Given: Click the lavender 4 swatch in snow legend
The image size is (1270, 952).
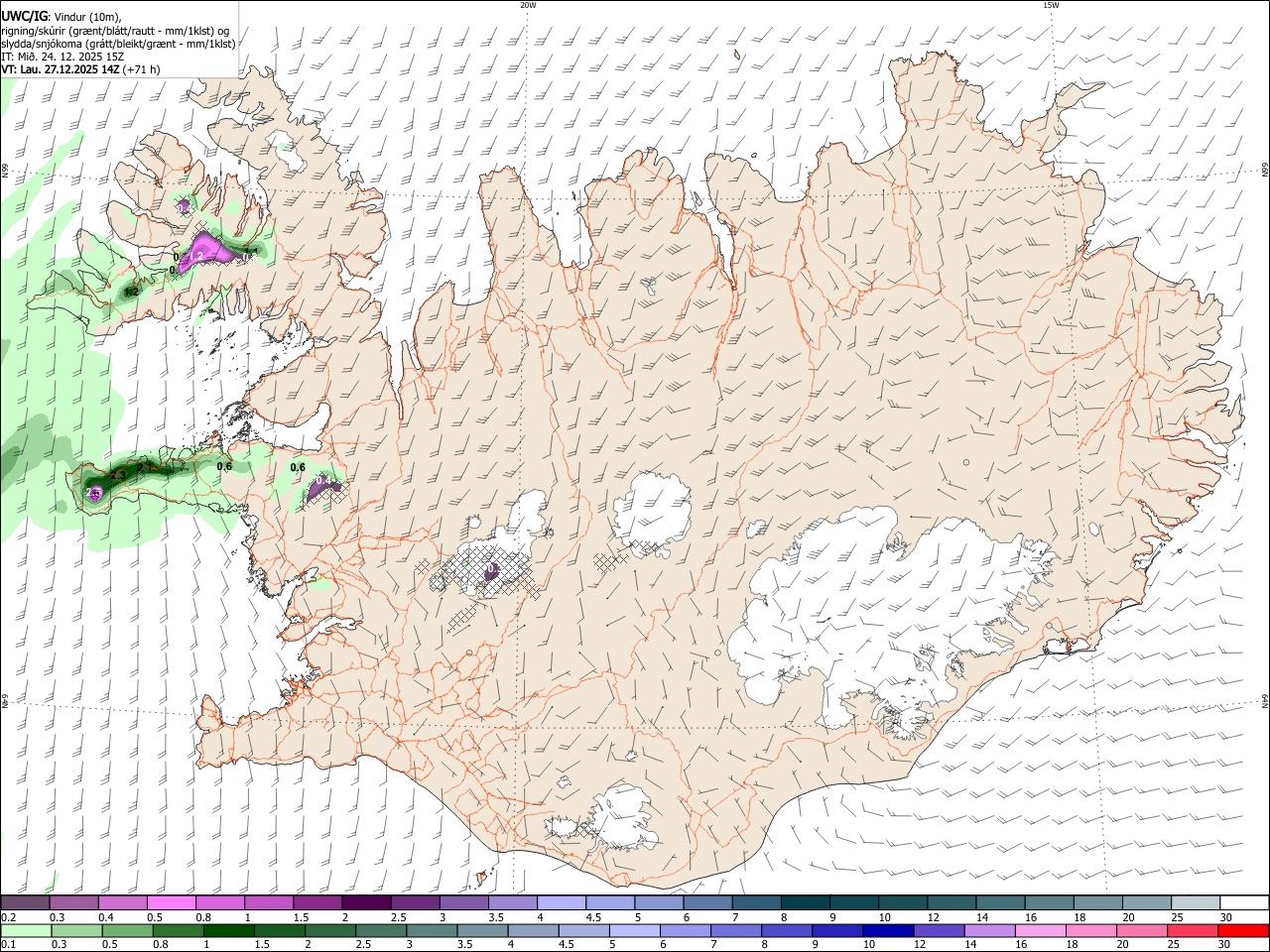Looking at the screenshot, I should [x=560, y=902].
